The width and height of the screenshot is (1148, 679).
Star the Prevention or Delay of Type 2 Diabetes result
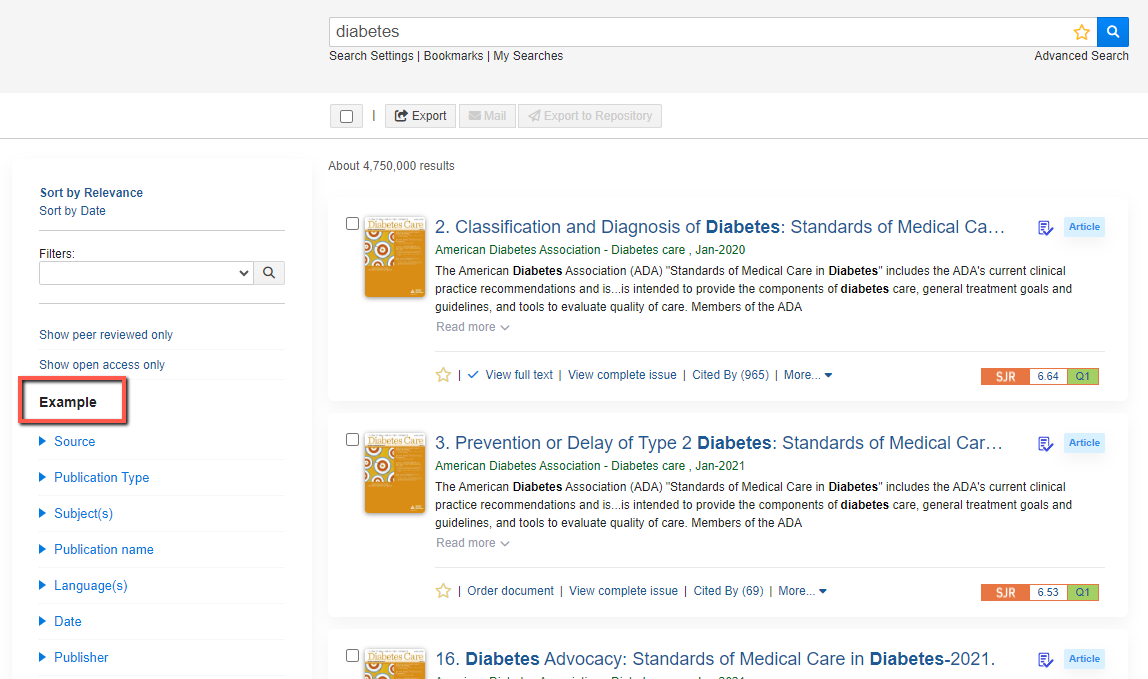coord(443,591)
